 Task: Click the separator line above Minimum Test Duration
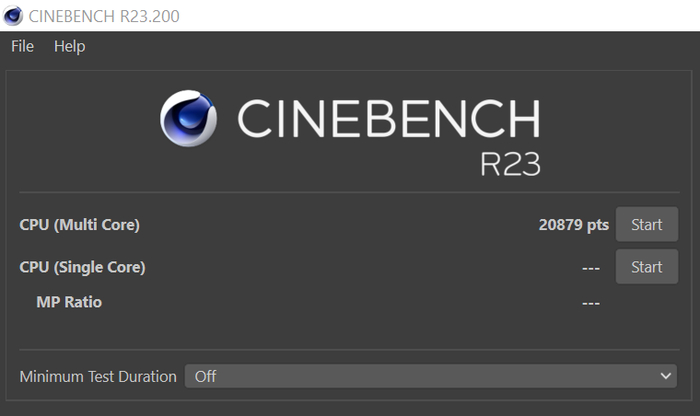tap(349, 350)
